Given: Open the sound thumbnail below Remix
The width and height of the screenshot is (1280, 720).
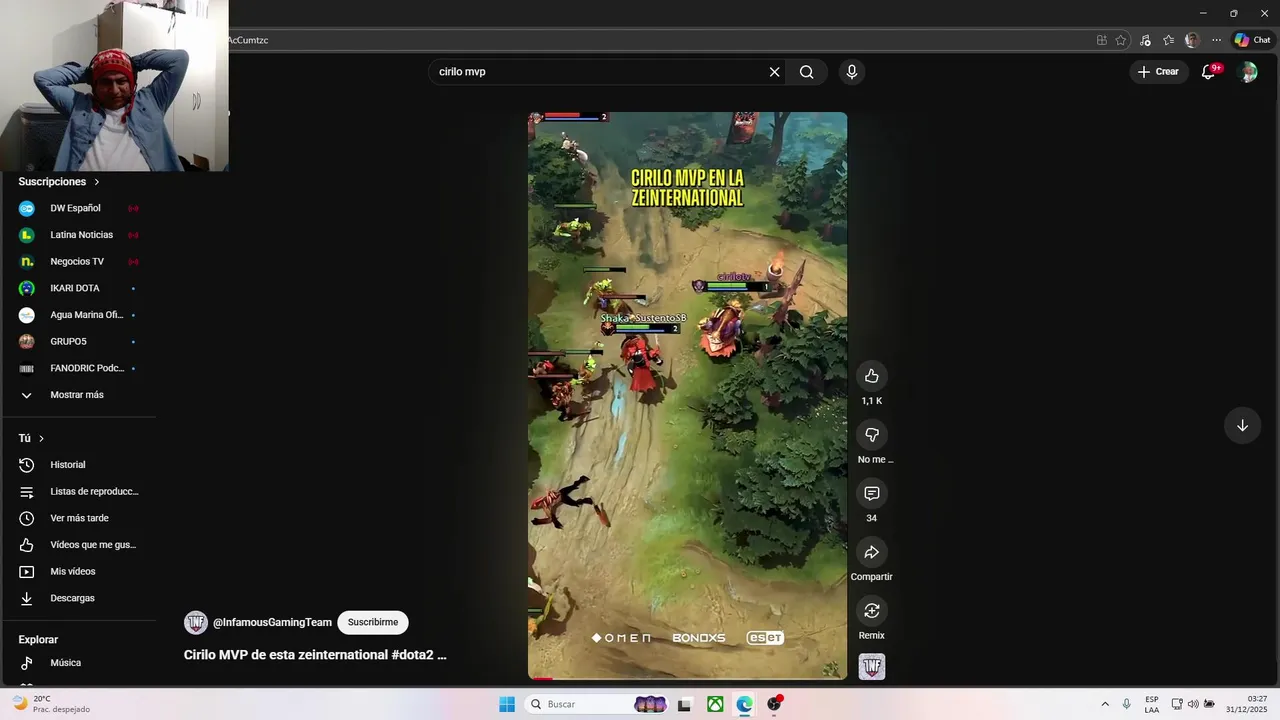Looking at the screenshot, I should pyautogui.click(x=872, y=666).
